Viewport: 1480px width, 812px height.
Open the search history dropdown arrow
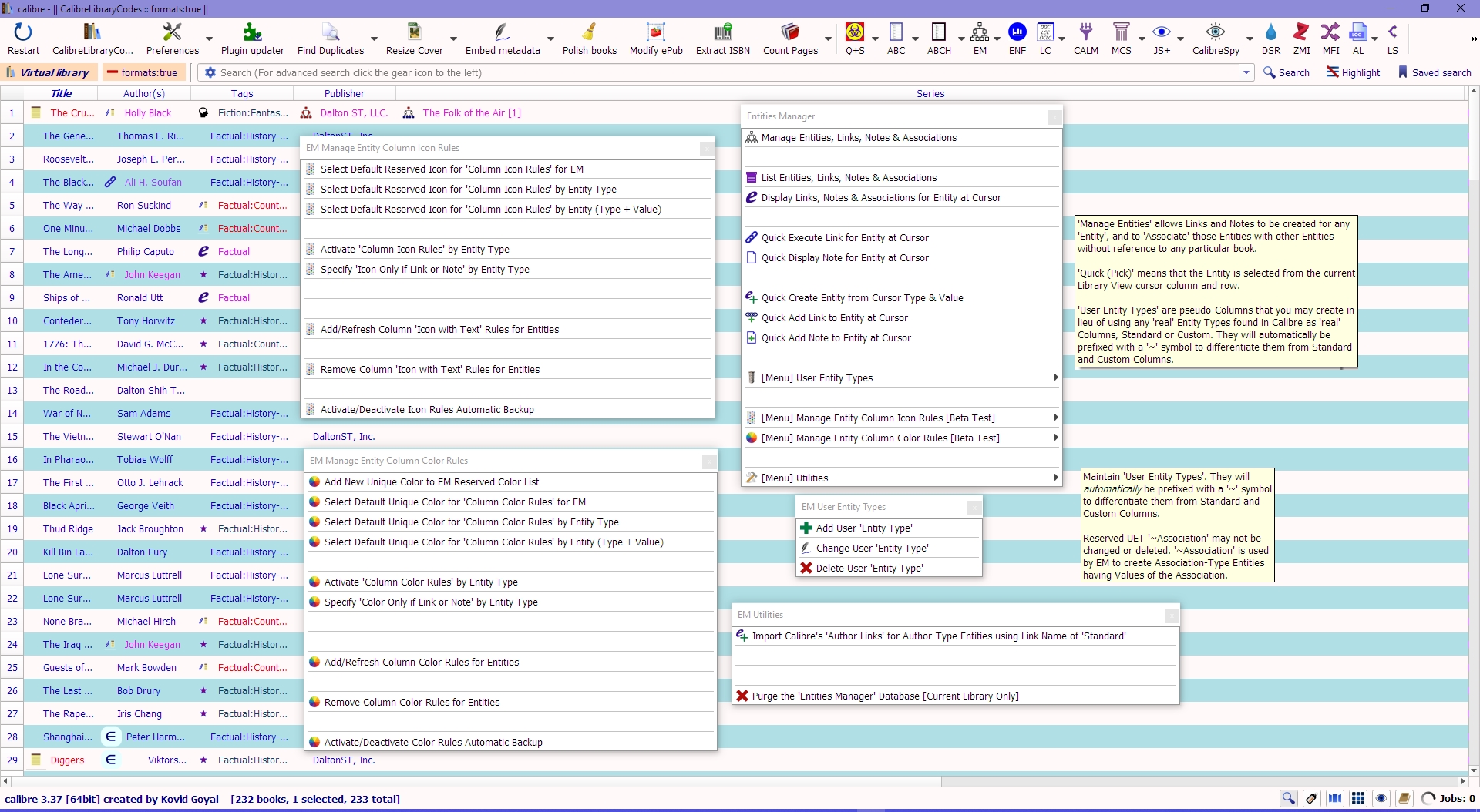1246,72
